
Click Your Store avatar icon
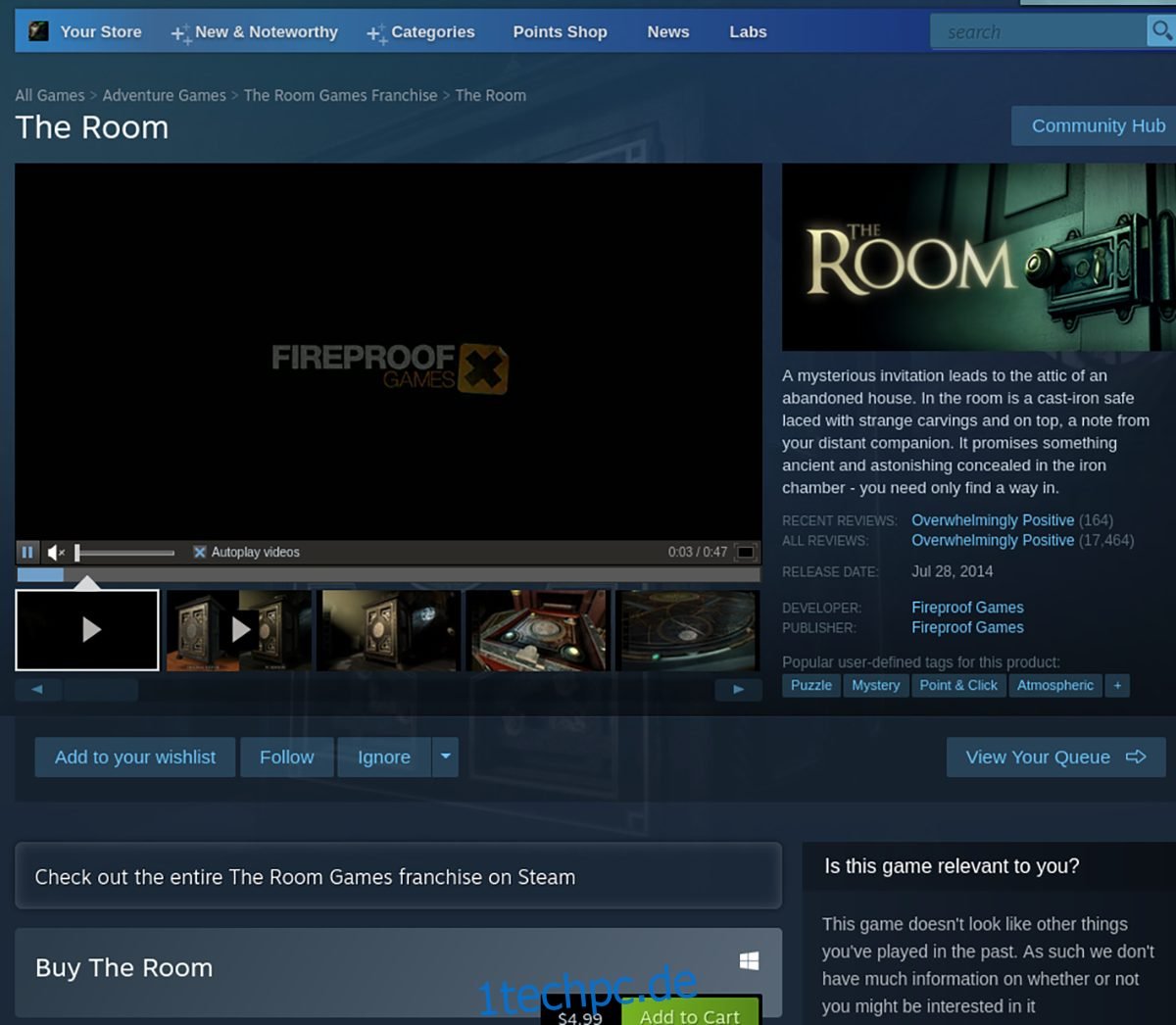point(38,31)
